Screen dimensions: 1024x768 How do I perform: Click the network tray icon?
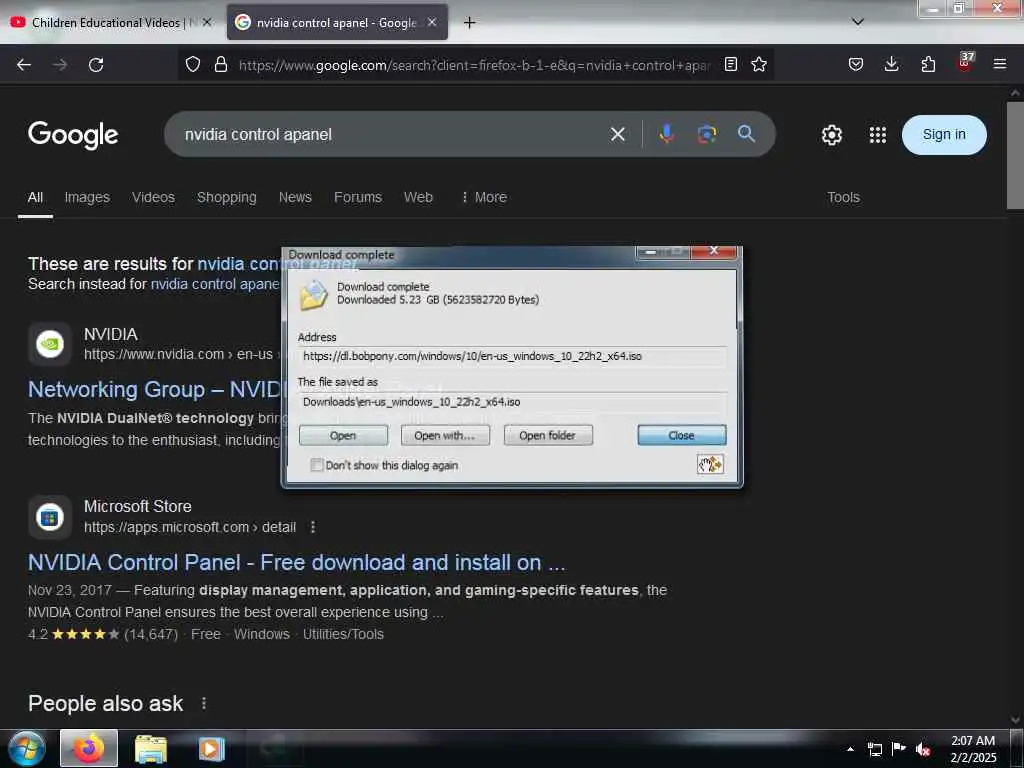point(875,749)
